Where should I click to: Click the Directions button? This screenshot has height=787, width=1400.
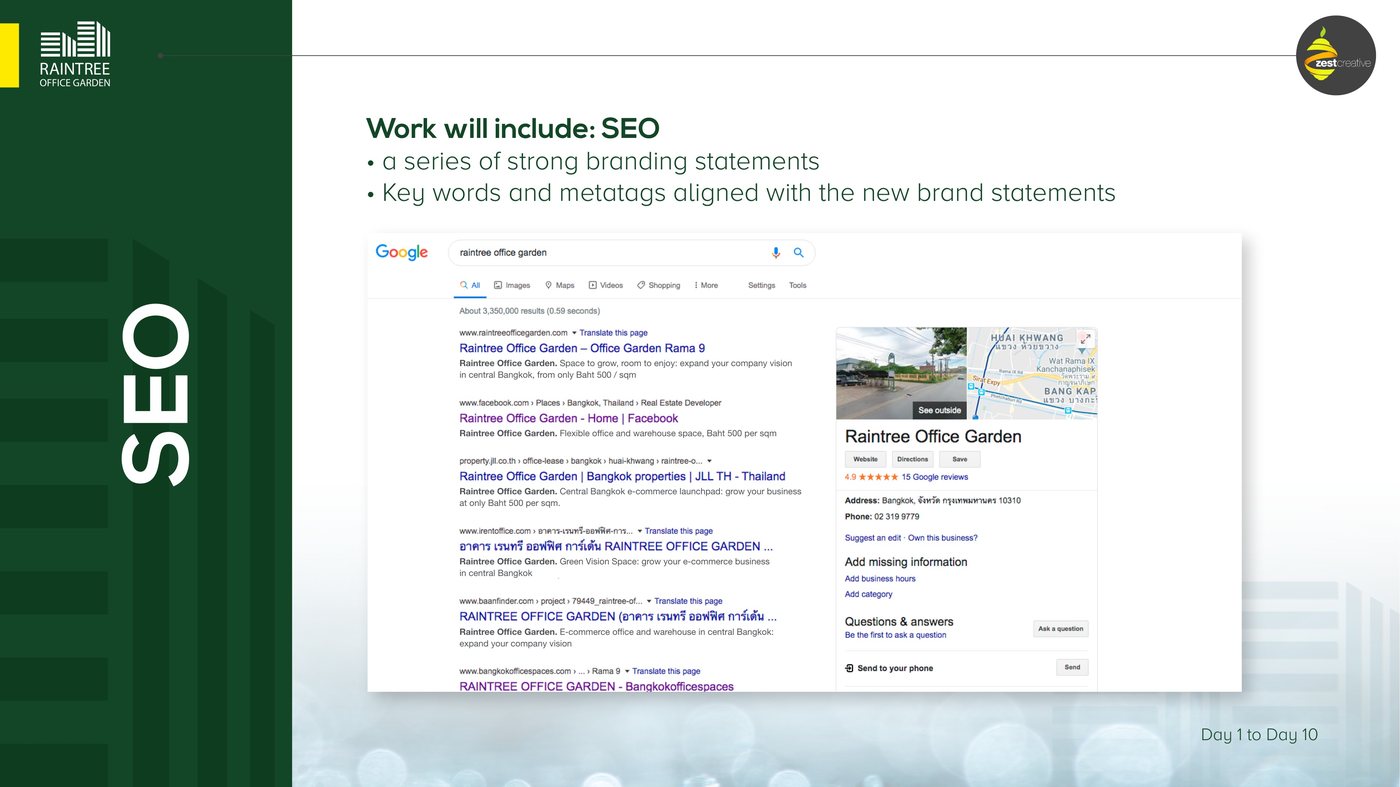point(912,459)
